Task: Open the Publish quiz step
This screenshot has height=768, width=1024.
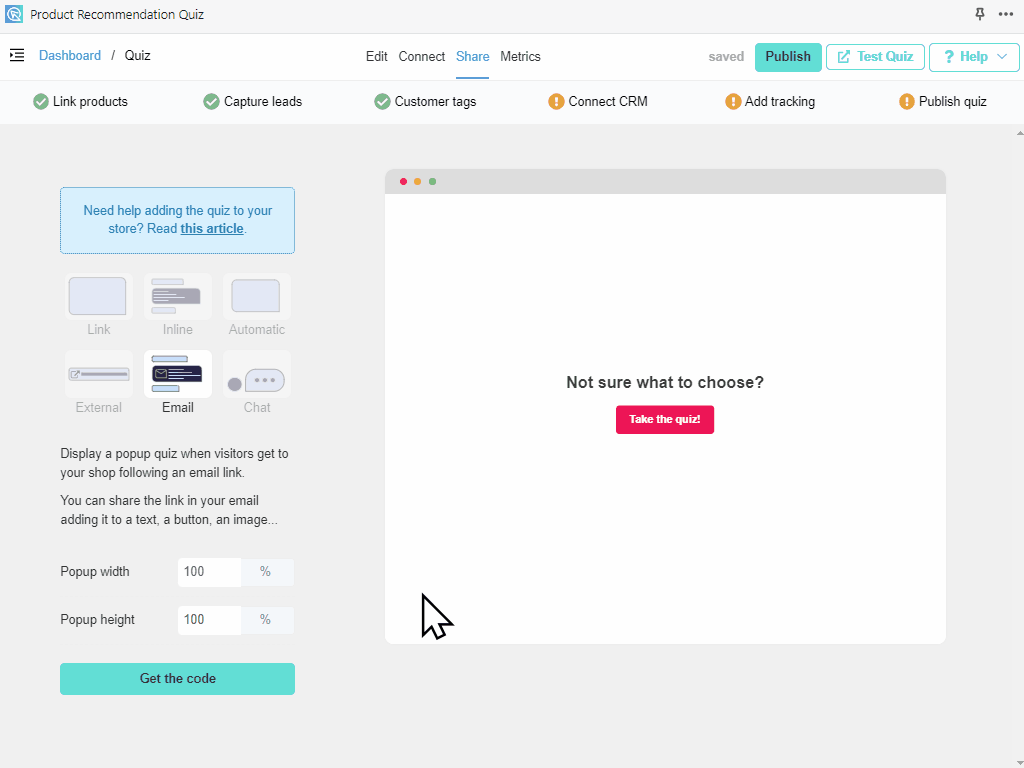Action: 943,101
